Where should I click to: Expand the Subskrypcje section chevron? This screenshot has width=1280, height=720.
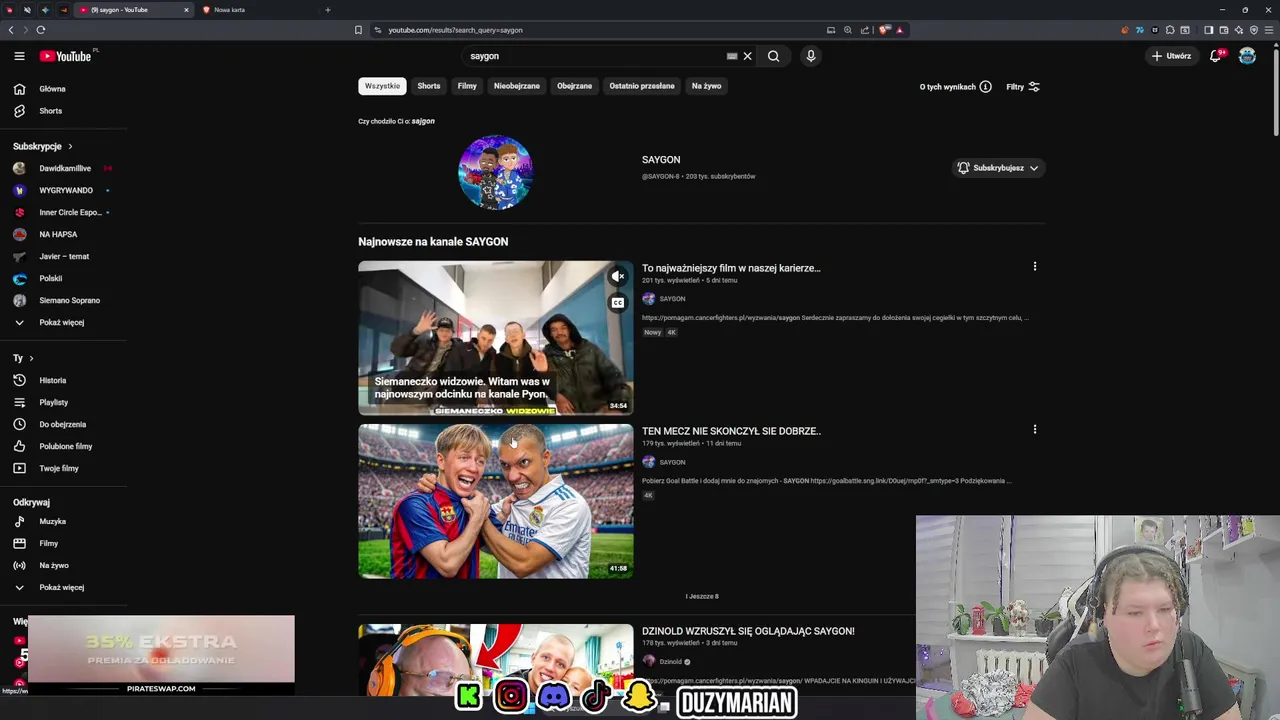(70, 146)
